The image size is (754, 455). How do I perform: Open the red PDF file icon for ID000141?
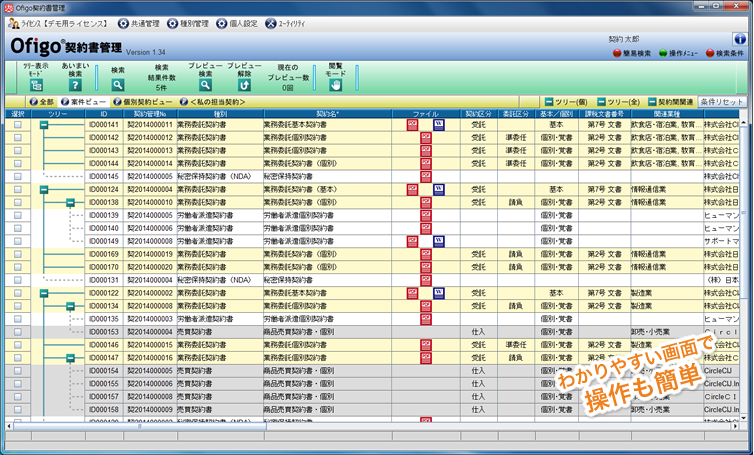click(411, 125)
